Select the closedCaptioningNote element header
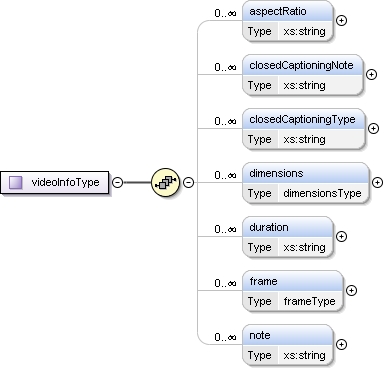385x370 pixels. tap(303, 65)
